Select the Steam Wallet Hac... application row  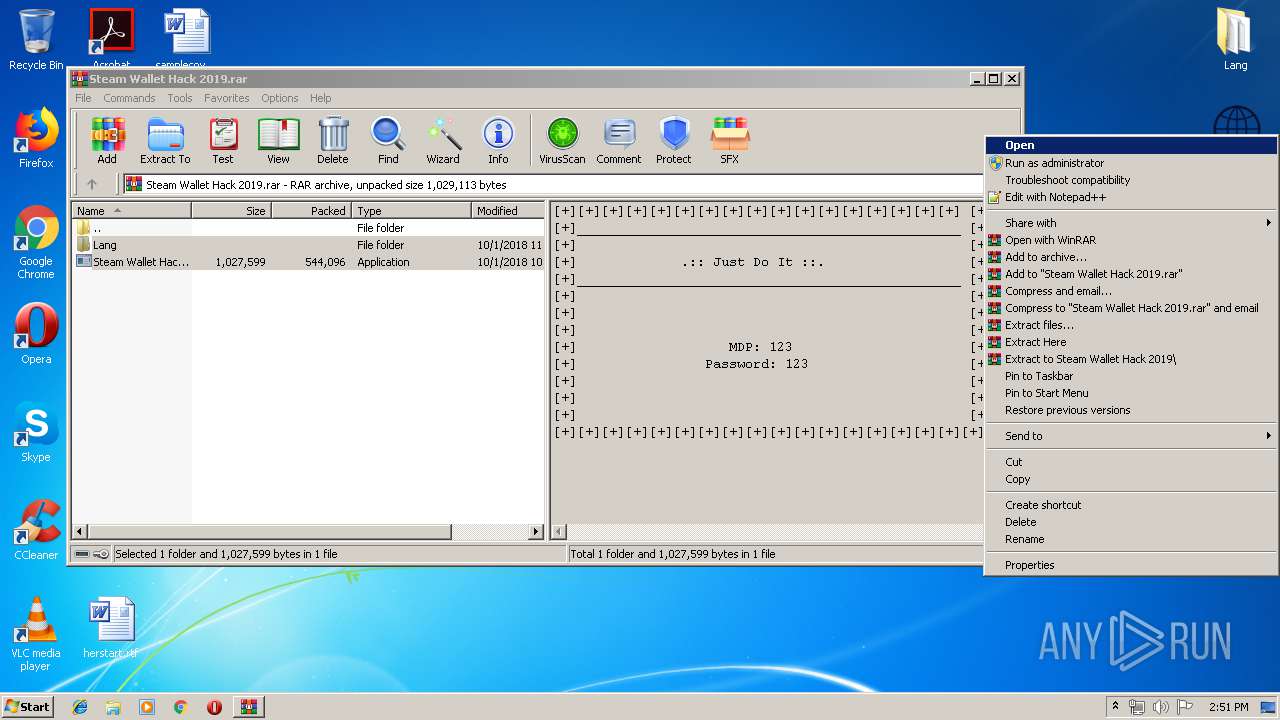(x=309, y=262)
